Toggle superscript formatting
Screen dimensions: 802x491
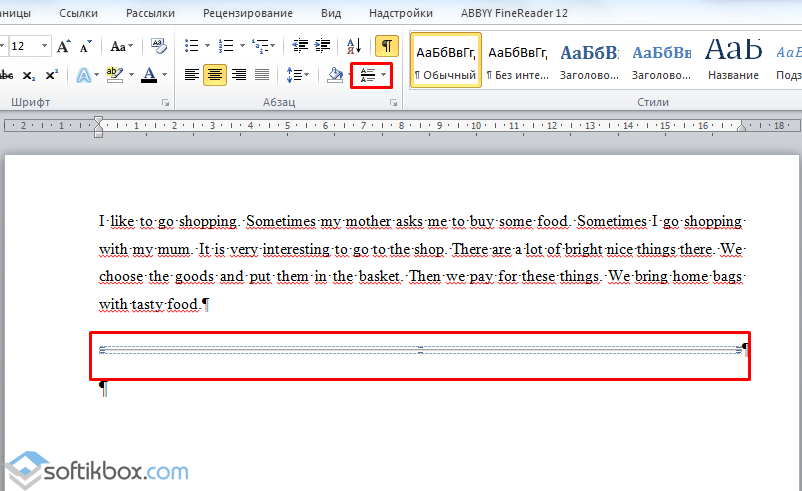(x=51, y=75)
